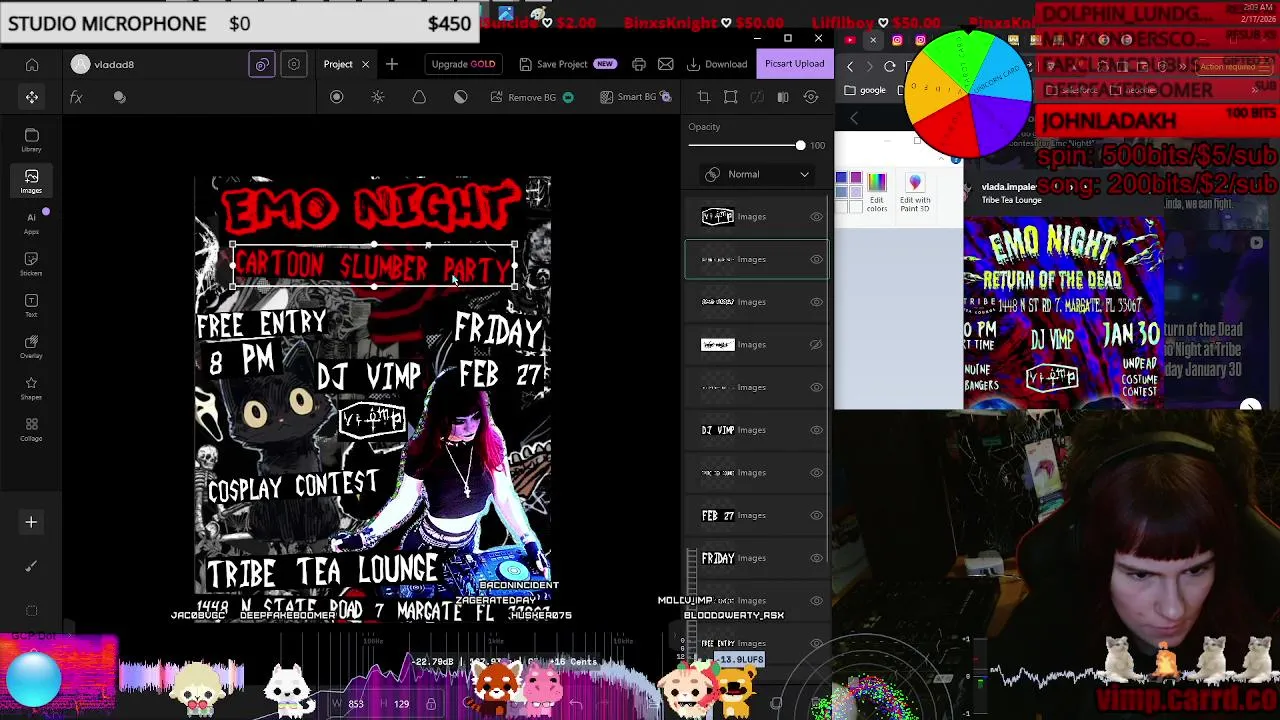1280x720 pixels.
Task: Click Picsart Upload button
Action: tap(795, 64)
